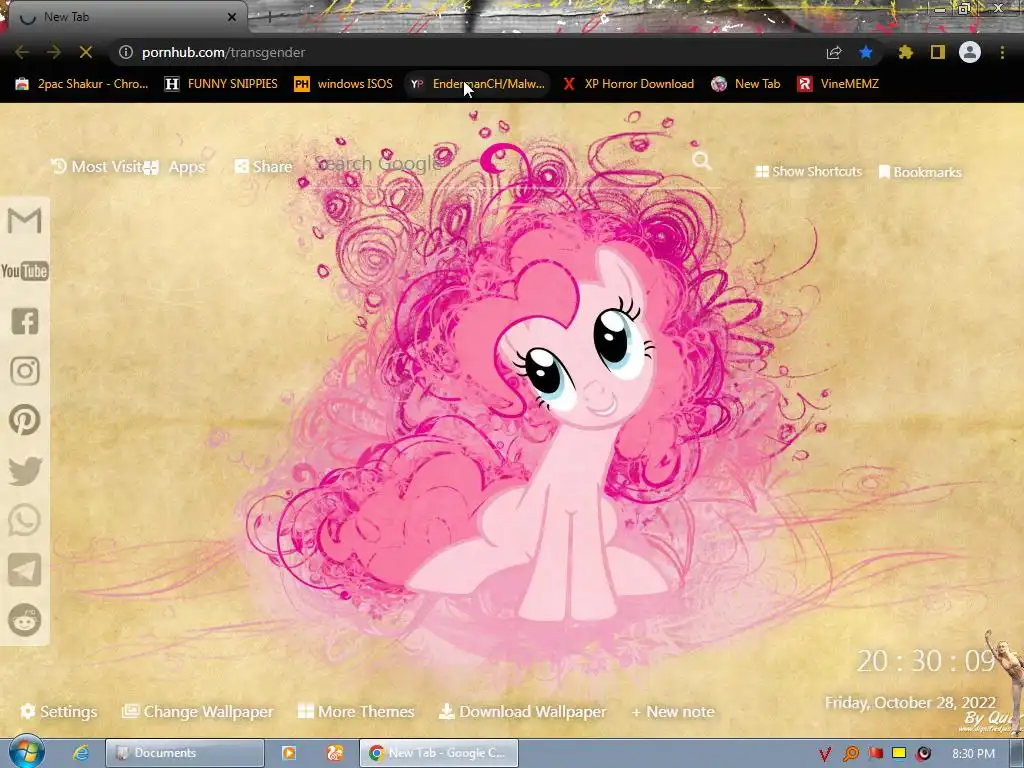
Task: Click the yellow square tray icon
Action: 899,753
